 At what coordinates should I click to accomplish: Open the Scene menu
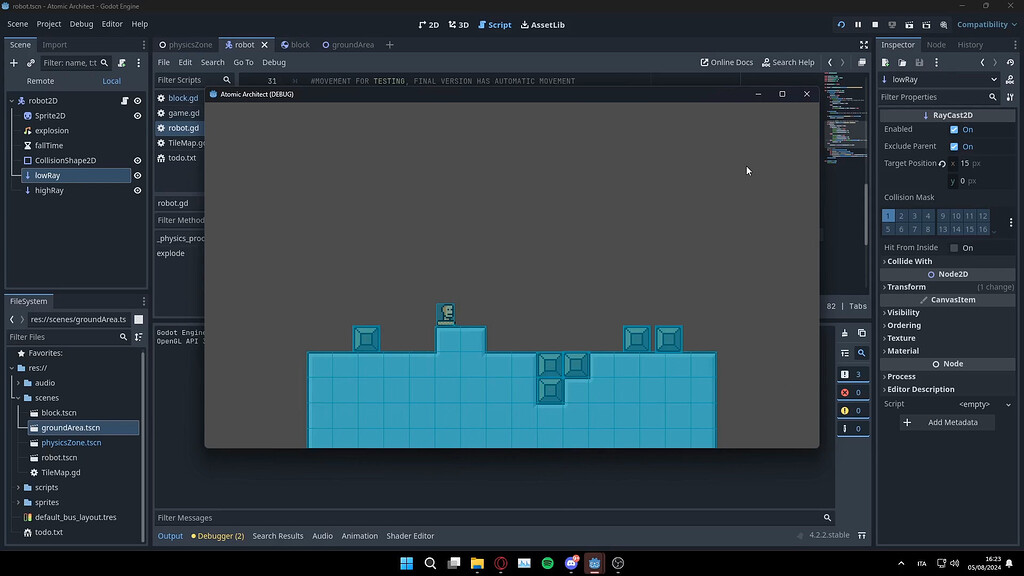coord(17,23)
